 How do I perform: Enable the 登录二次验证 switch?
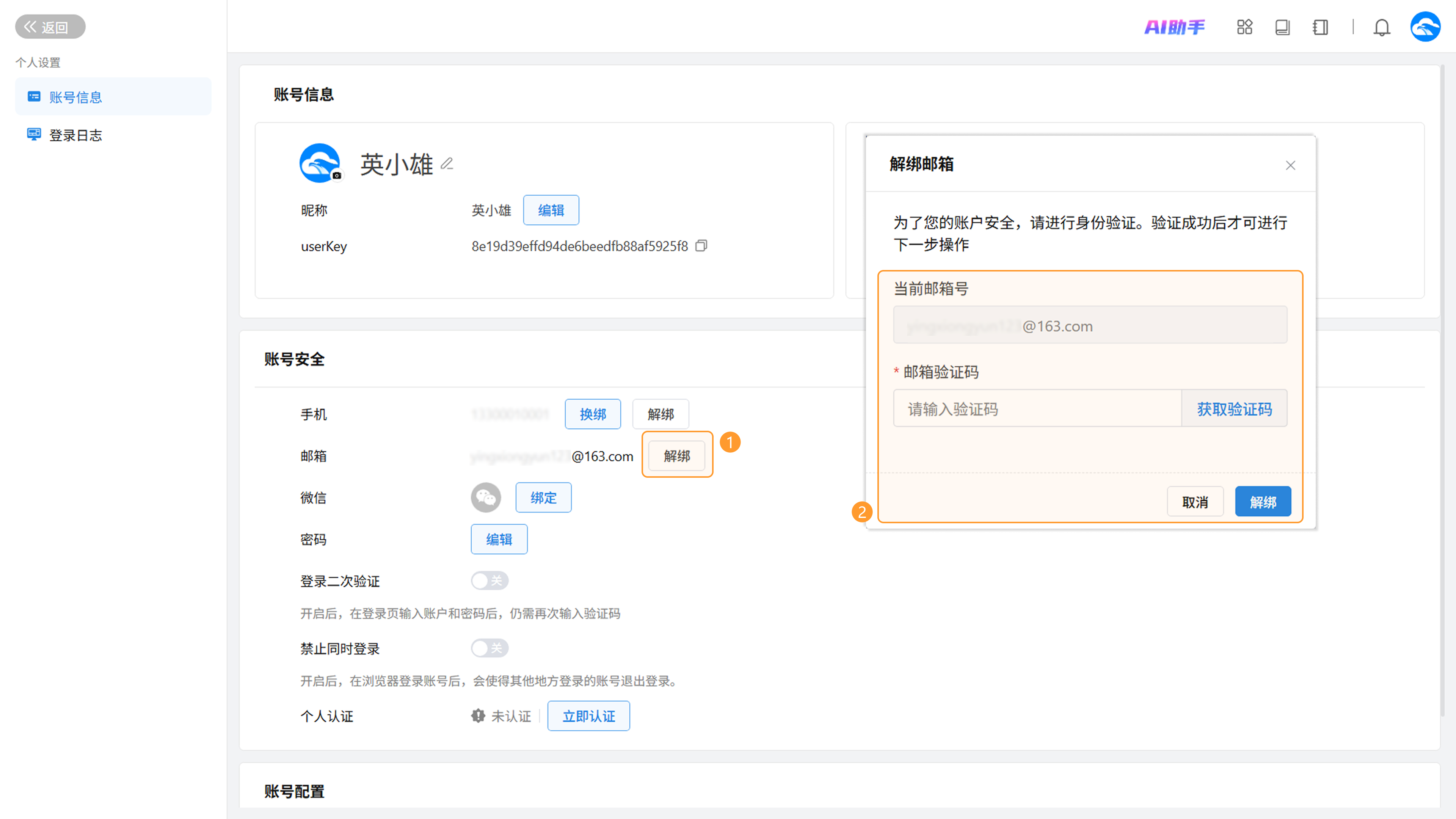[x=490, y=581]
